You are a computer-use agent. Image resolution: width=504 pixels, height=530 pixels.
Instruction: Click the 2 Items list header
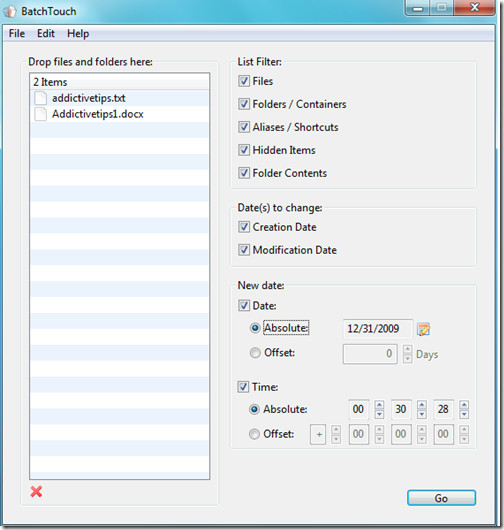click(119, 82)
